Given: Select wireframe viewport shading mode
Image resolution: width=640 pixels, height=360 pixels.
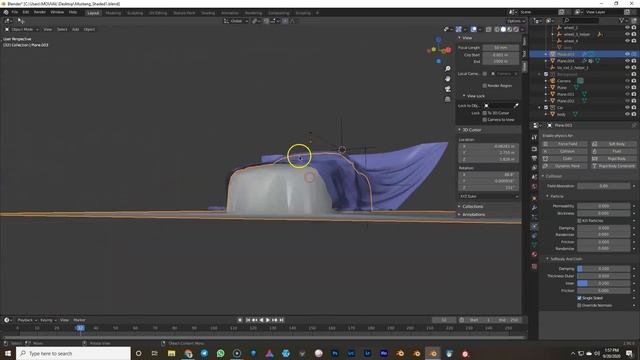Looking at the screenshot, I should coord(497,29).
